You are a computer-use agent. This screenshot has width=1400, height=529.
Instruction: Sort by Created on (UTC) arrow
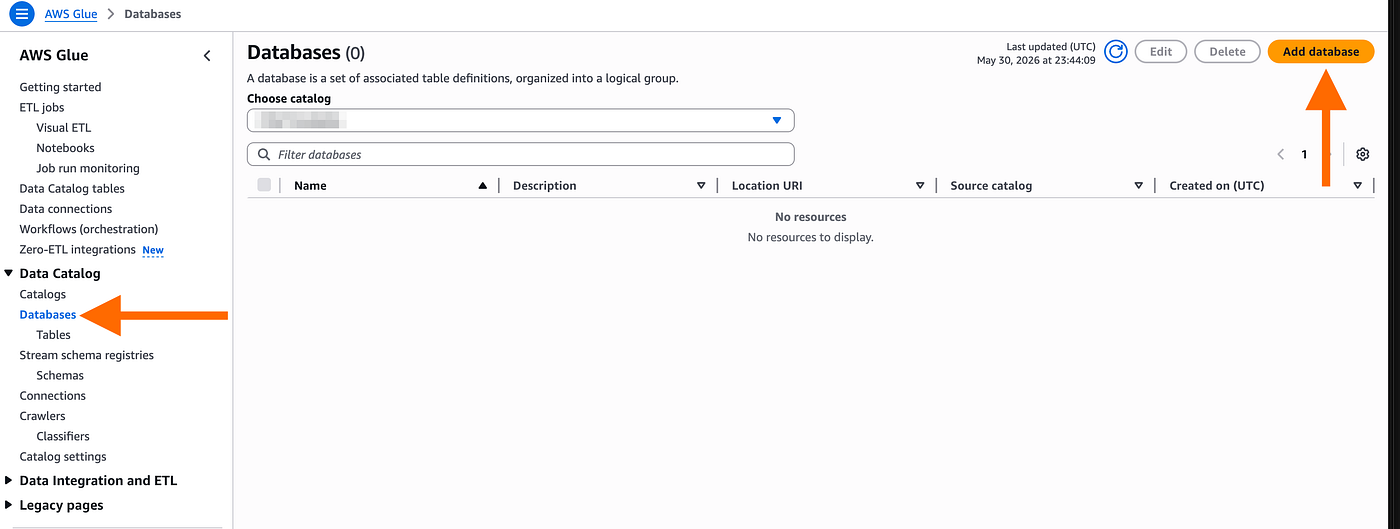[1357, 186]
